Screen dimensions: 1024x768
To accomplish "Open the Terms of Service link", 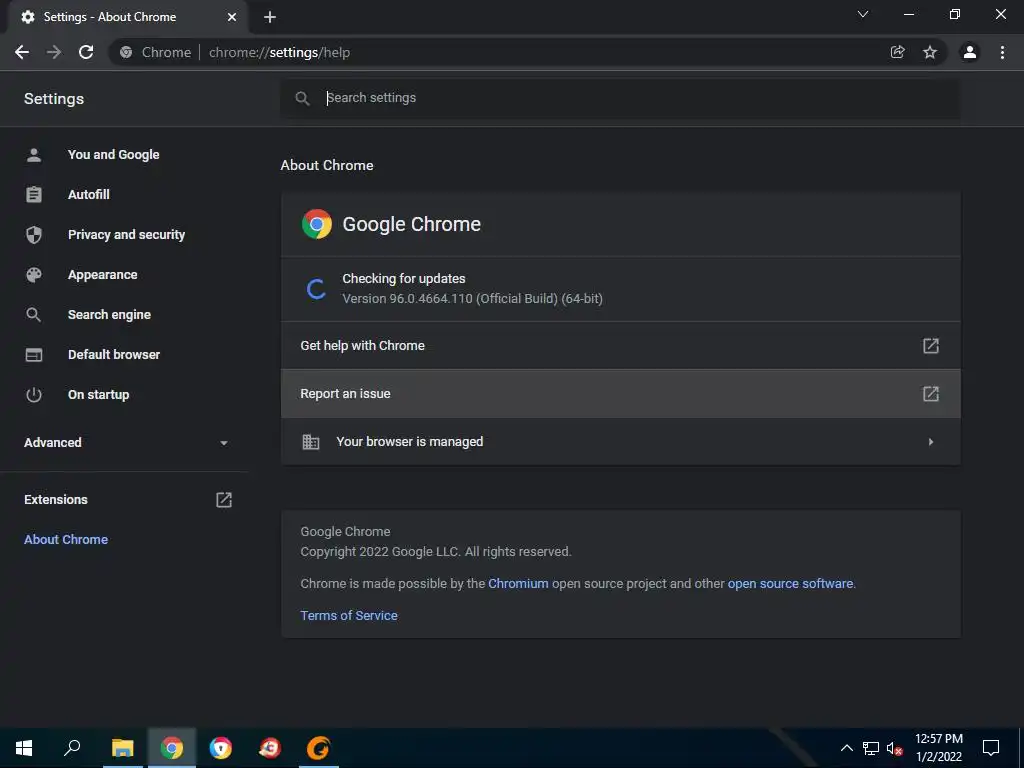I will (x=349, y=616).
